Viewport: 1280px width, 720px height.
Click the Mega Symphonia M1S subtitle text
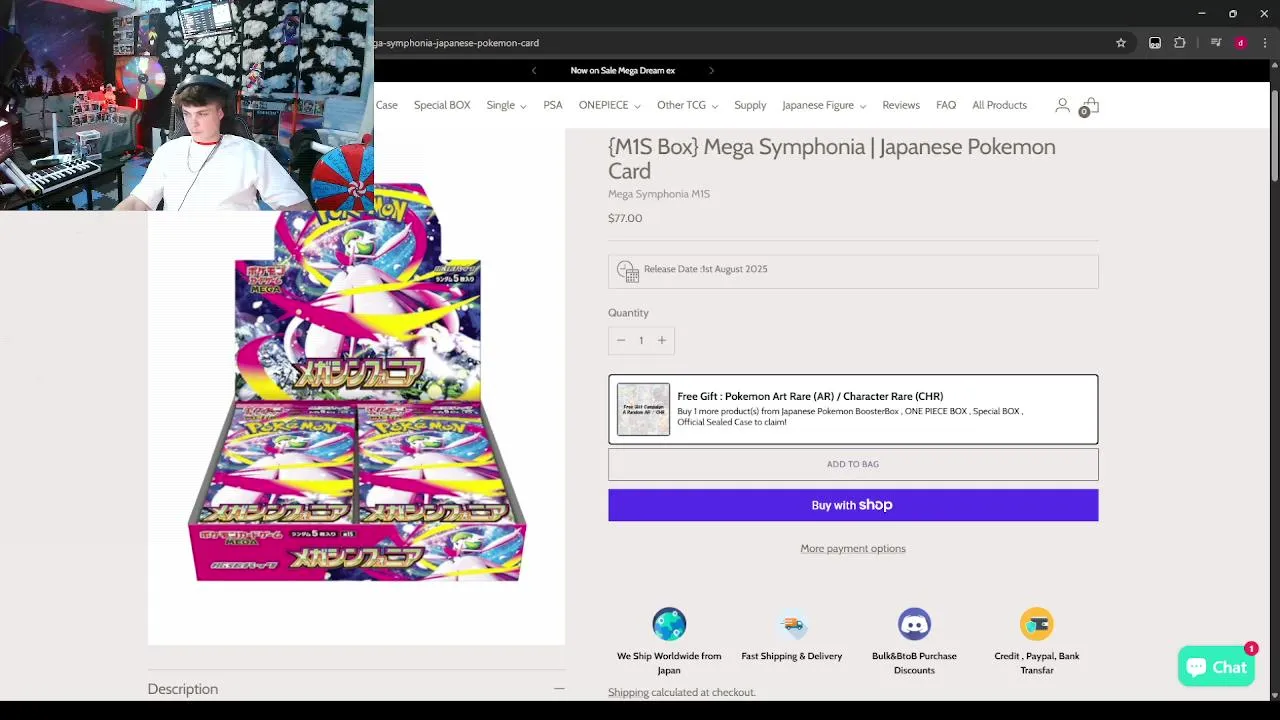(659, 194)
